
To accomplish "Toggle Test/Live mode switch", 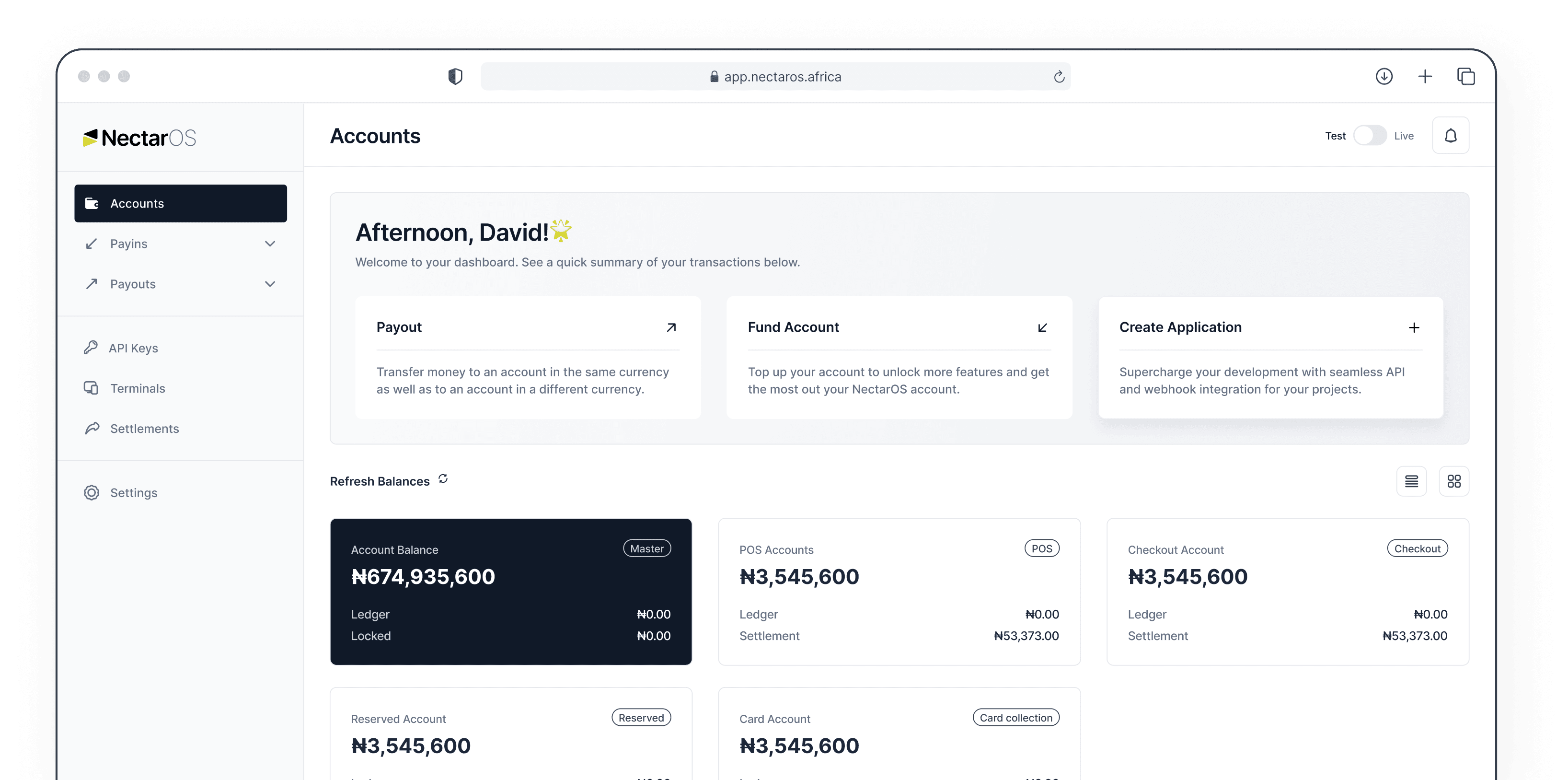I will pos(1370,136).
